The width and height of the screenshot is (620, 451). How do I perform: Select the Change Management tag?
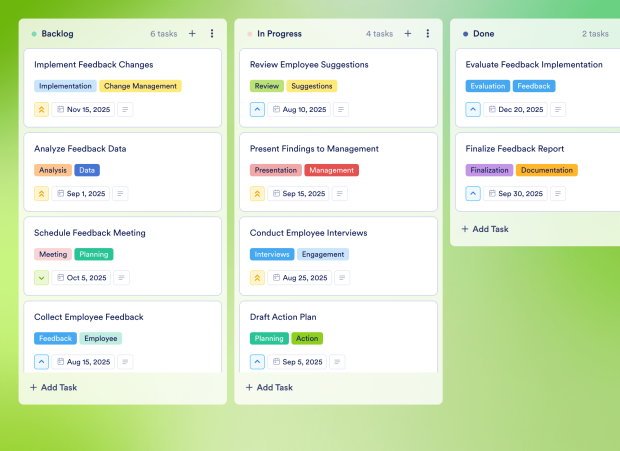(141, 86)
